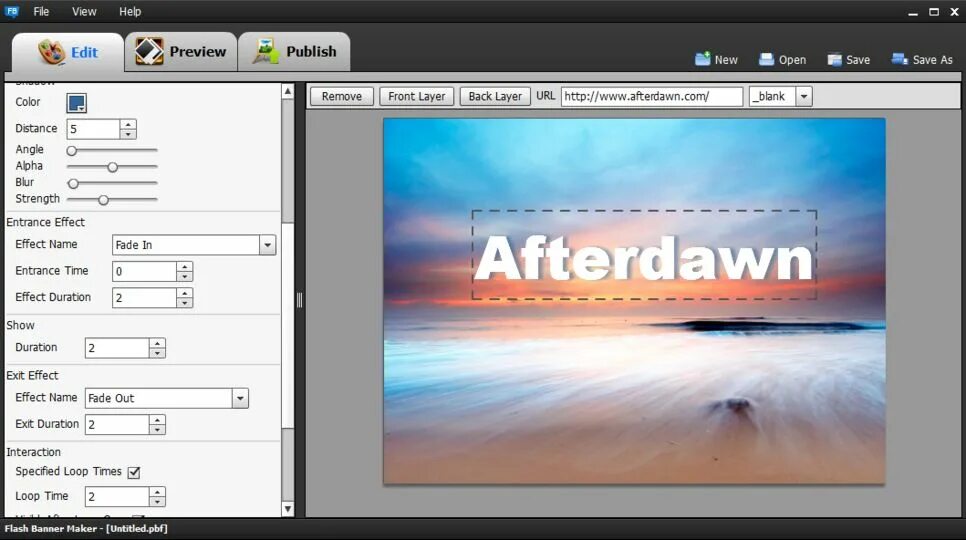966x540 pixels.
Task: Open the Entrance Effect Name dropdown
Action: click(267, 245)
